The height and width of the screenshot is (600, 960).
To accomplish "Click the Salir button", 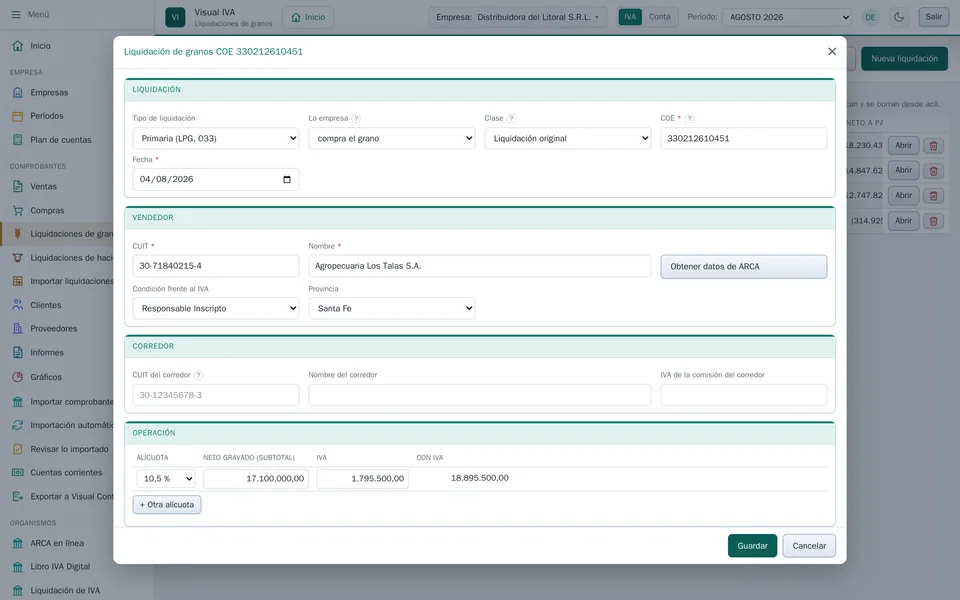I will [x=934, y=17].
